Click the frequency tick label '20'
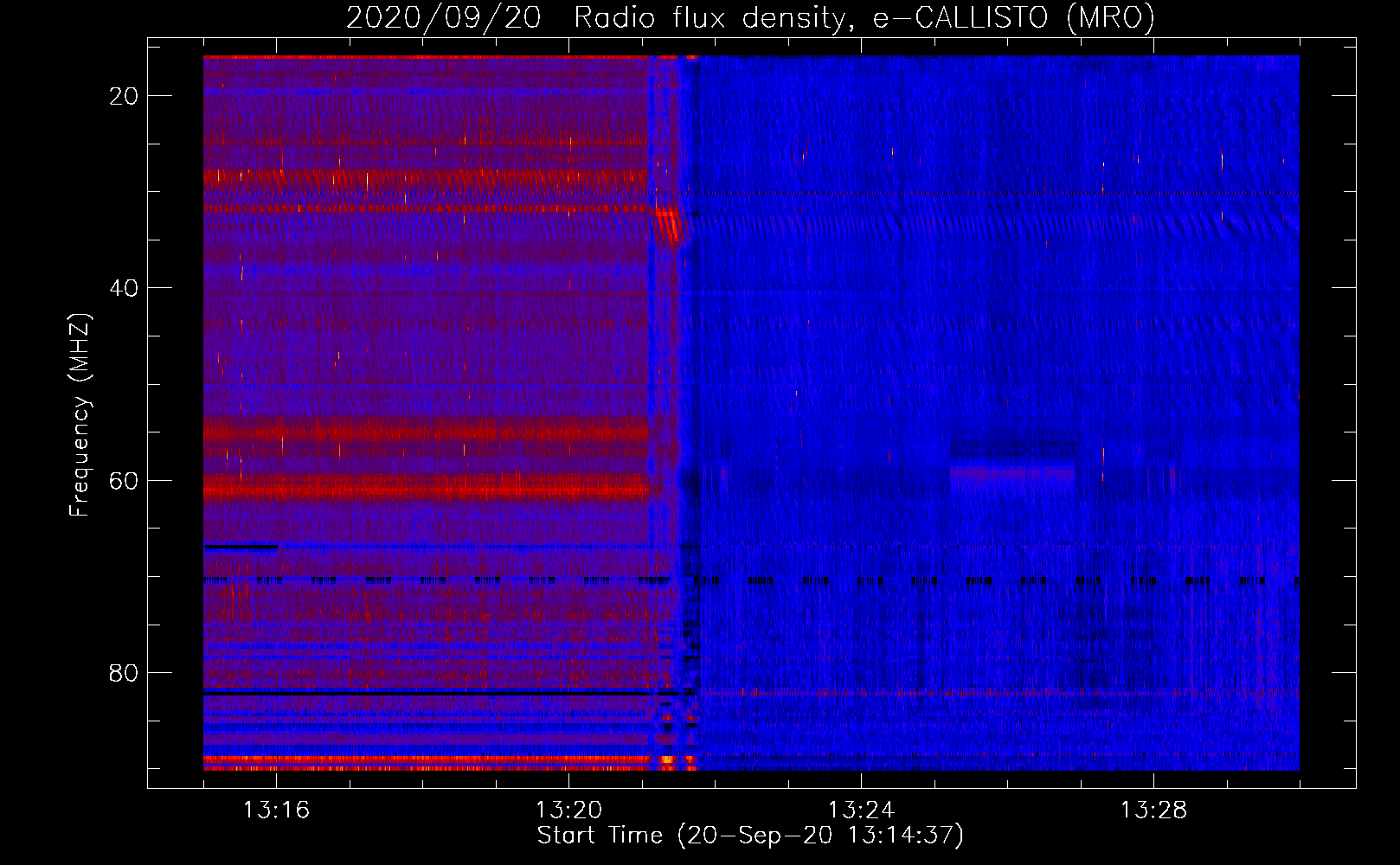Image resolution: width=1400 pixels, height=865 pixels. coord(124,96)
